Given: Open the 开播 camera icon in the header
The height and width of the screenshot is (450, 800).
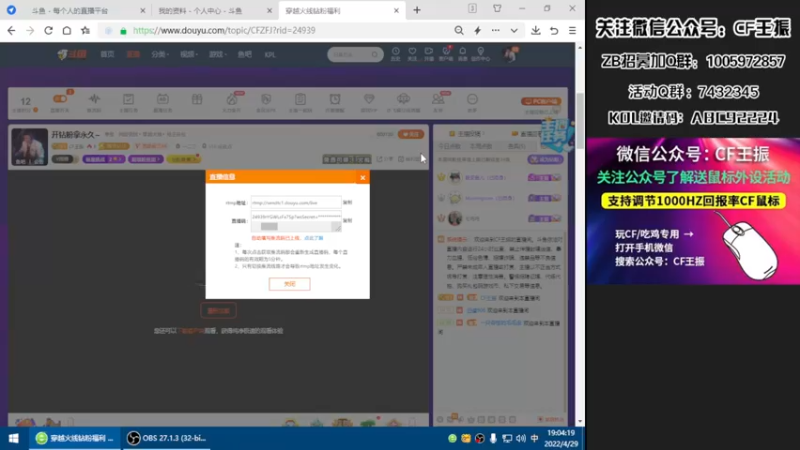Looking at the screenshot, I should click(x=429, y=54).
